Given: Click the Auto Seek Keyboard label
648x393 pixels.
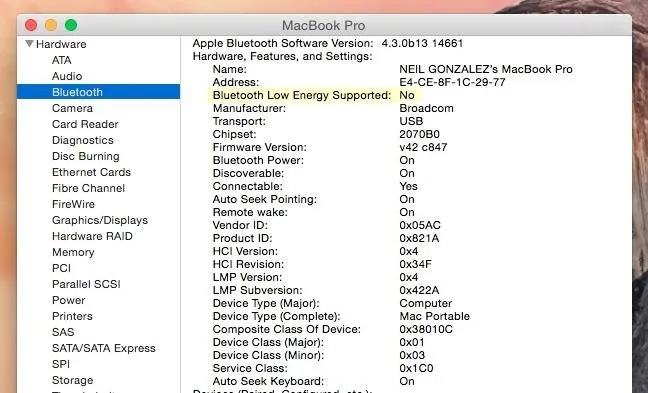Looking at the screenshot, I should [x=268, y=381].
